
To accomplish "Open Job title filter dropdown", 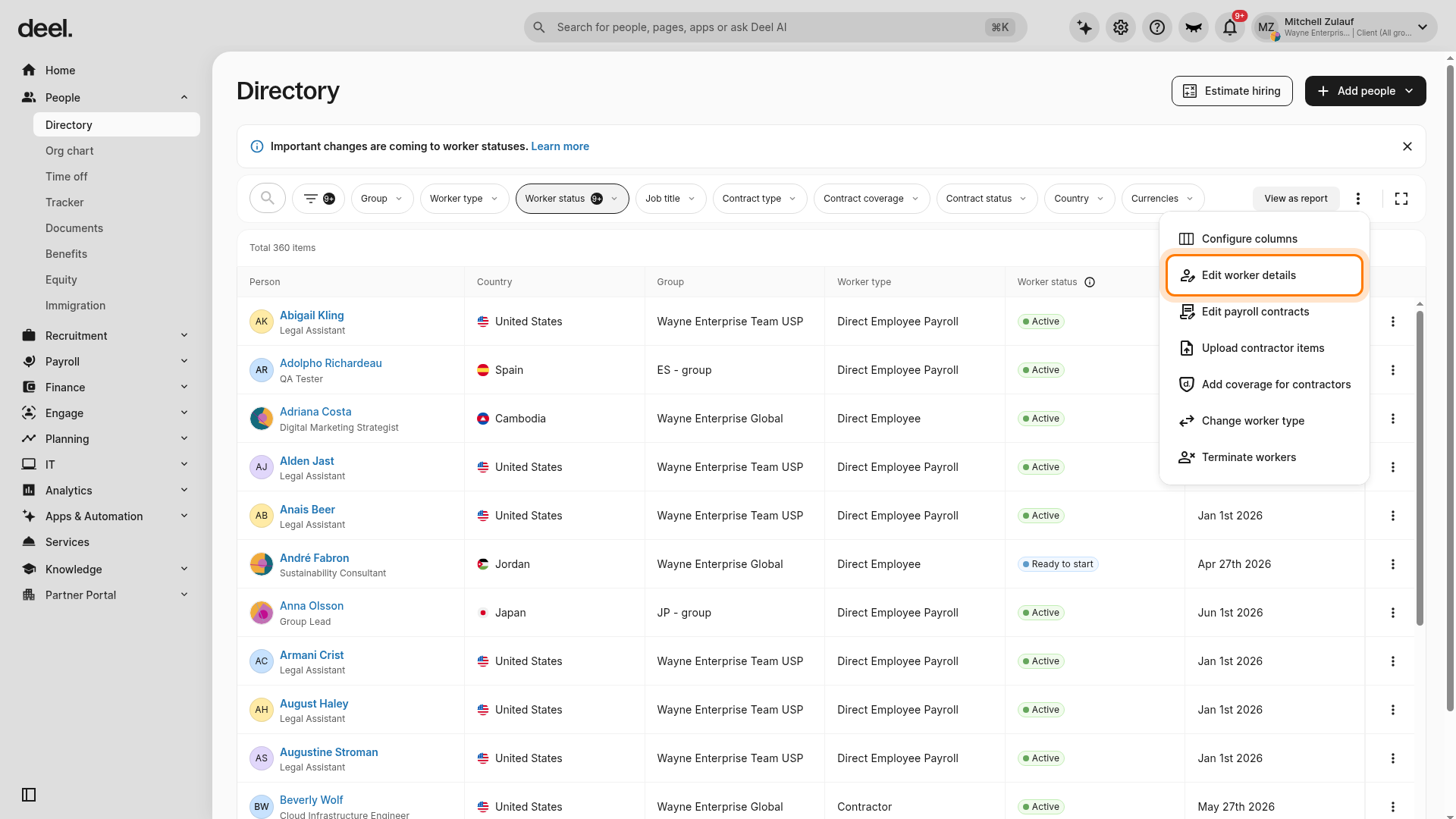I will pyautogui.click(x=671, y=199).
